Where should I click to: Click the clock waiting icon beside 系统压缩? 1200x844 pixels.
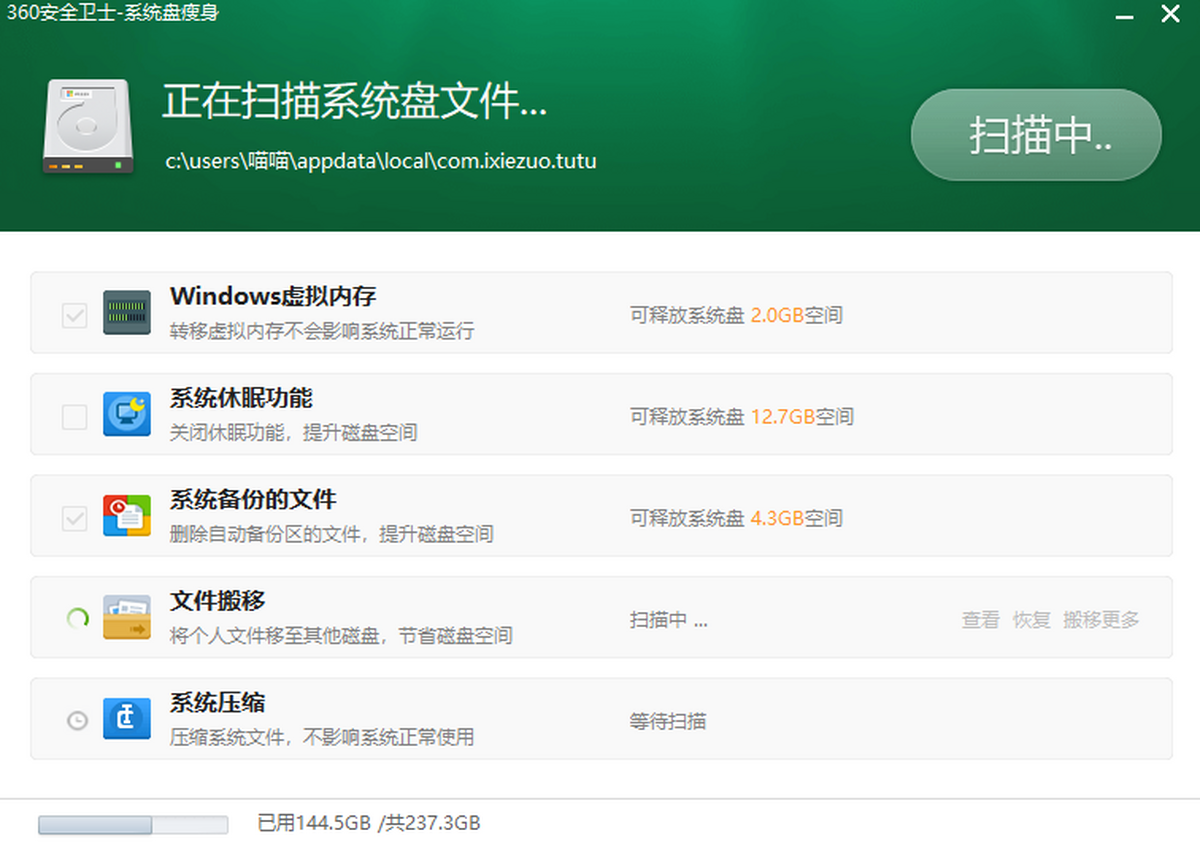77,720
